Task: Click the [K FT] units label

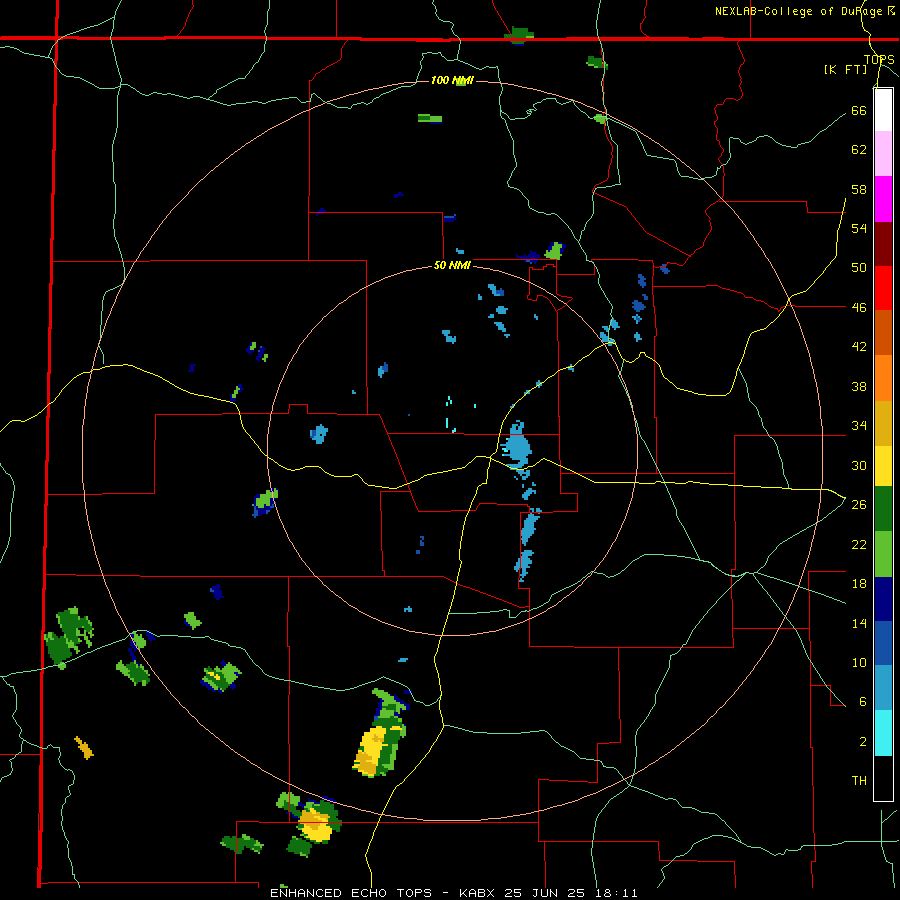Action: (845, 69)
